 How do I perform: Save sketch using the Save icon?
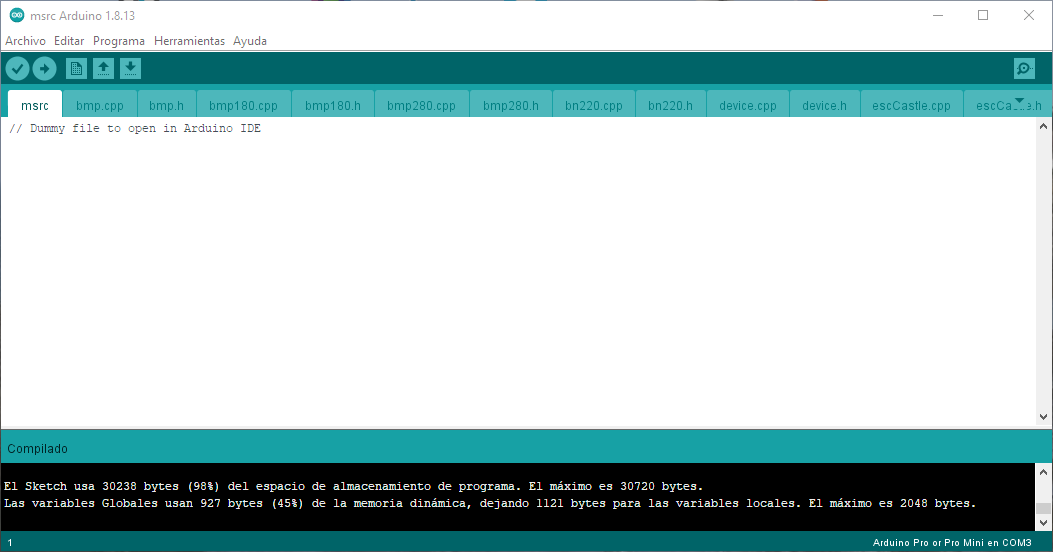point(130,68)
